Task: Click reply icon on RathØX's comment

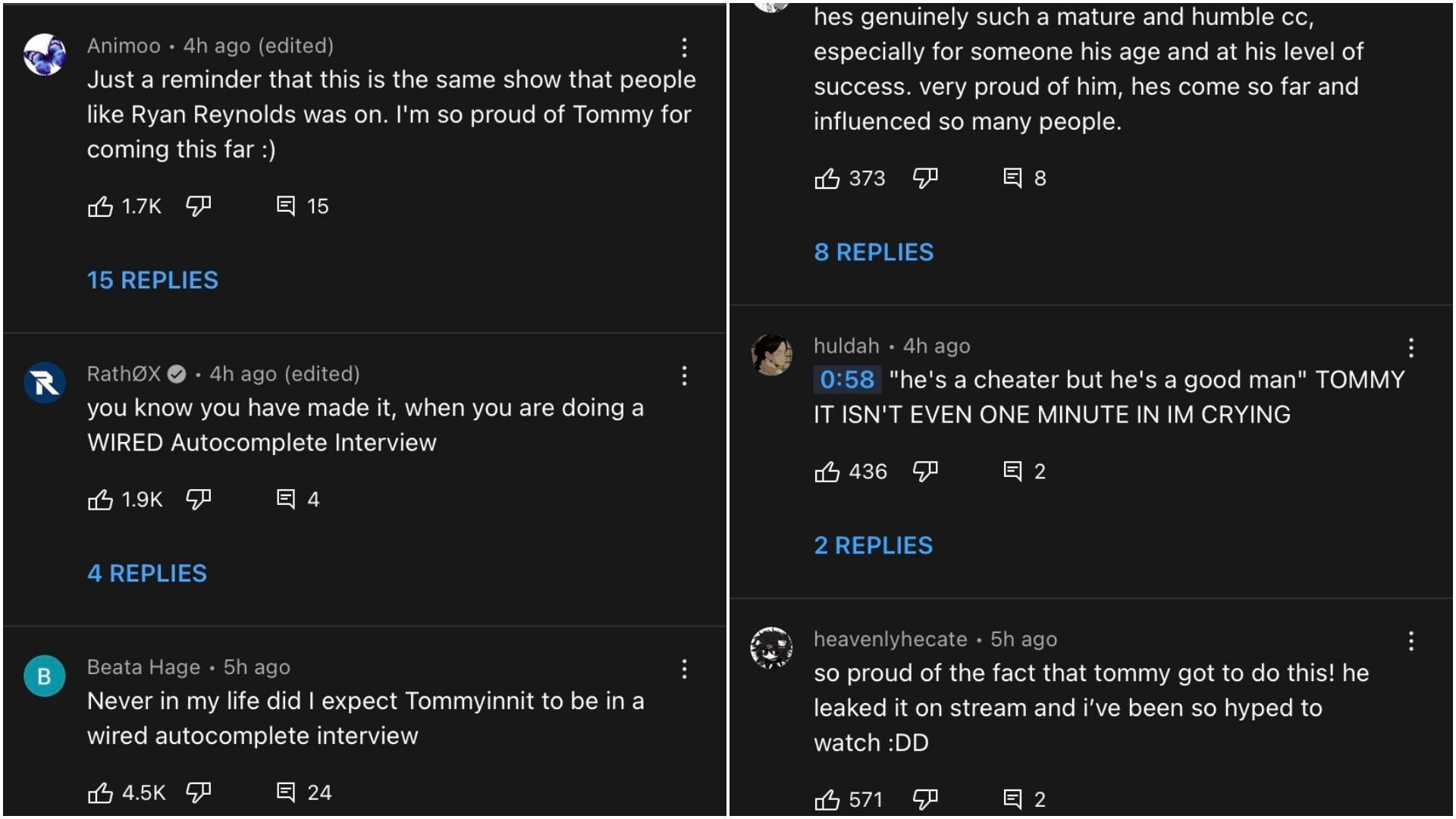Action: click(286, 499)
